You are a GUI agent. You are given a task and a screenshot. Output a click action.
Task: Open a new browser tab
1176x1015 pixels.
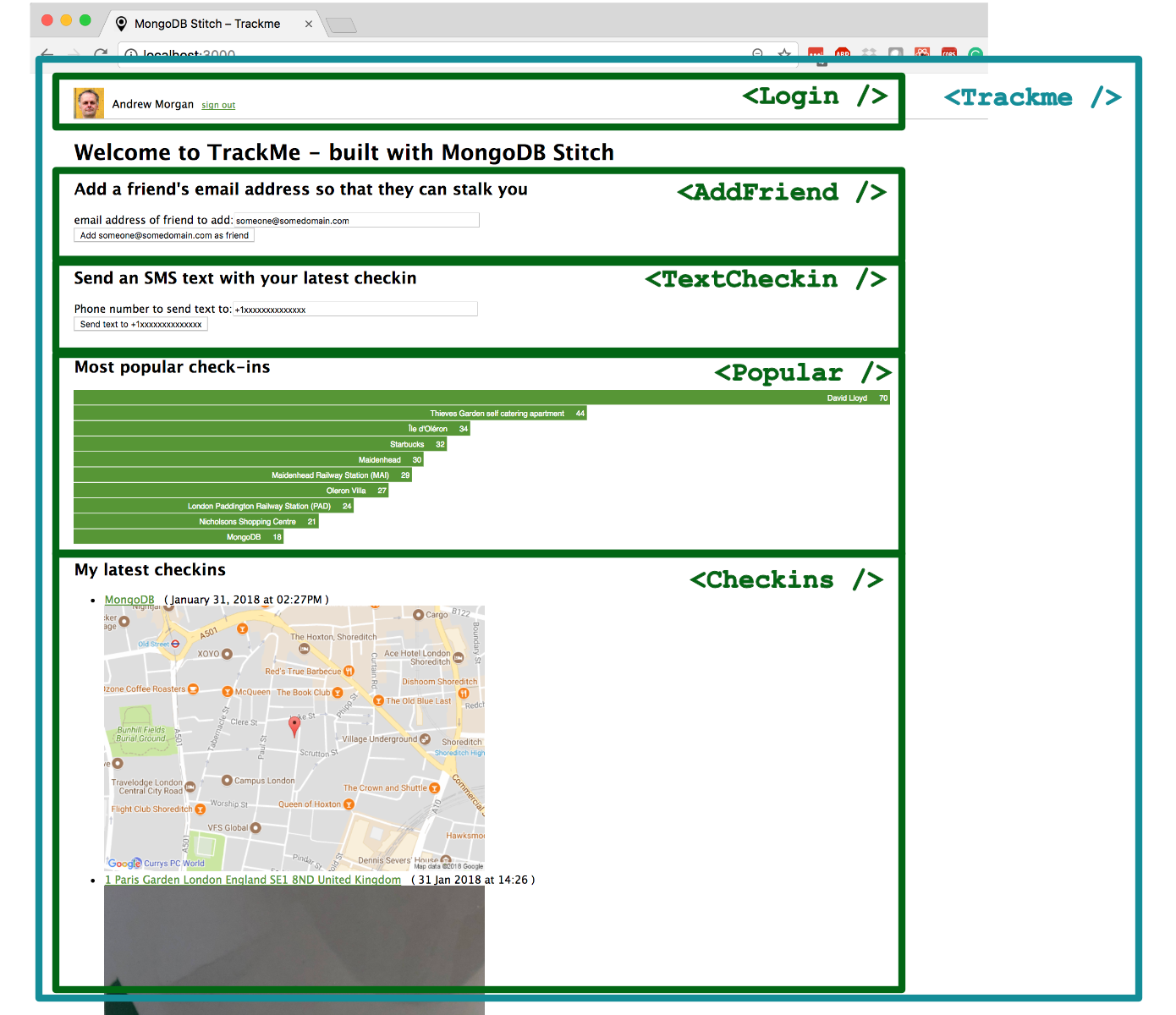tap(341, 25)
